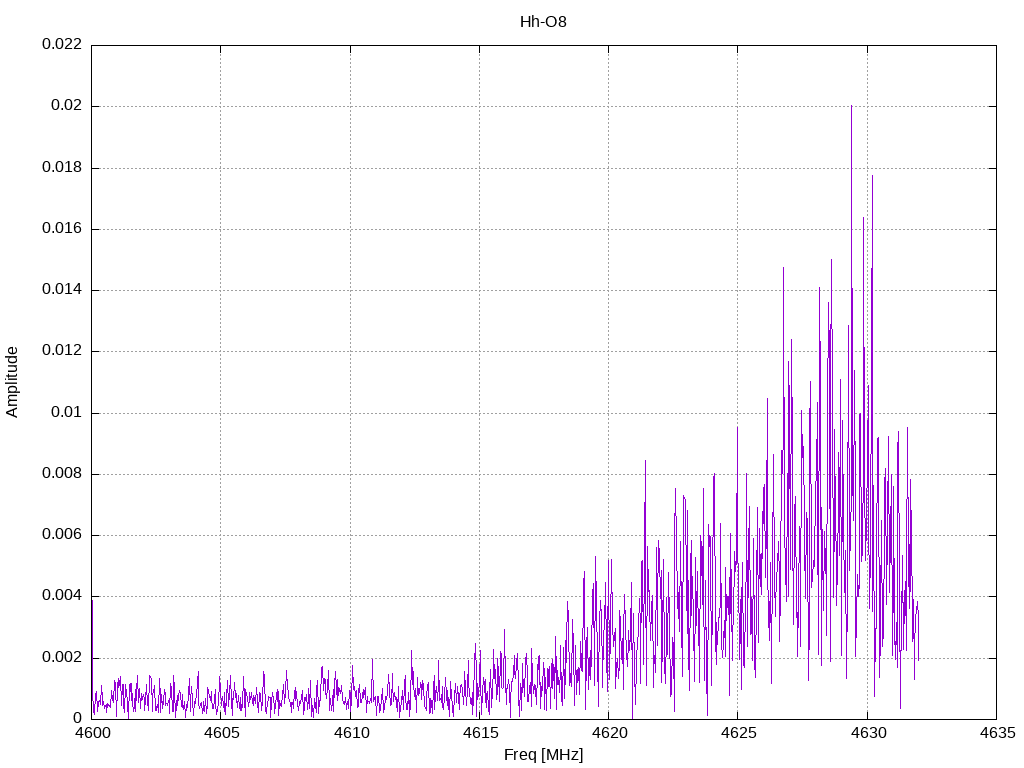
Task: Click the plot title Hh-O8
Action: coord(543,21)
